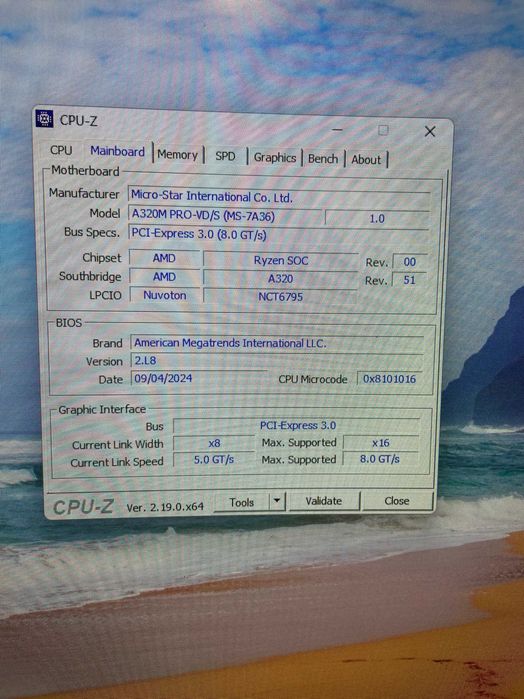Click the CPU-Z app icon in title bar
The width and height of the screenshot is (524, 699).
(x=44, y=119)
